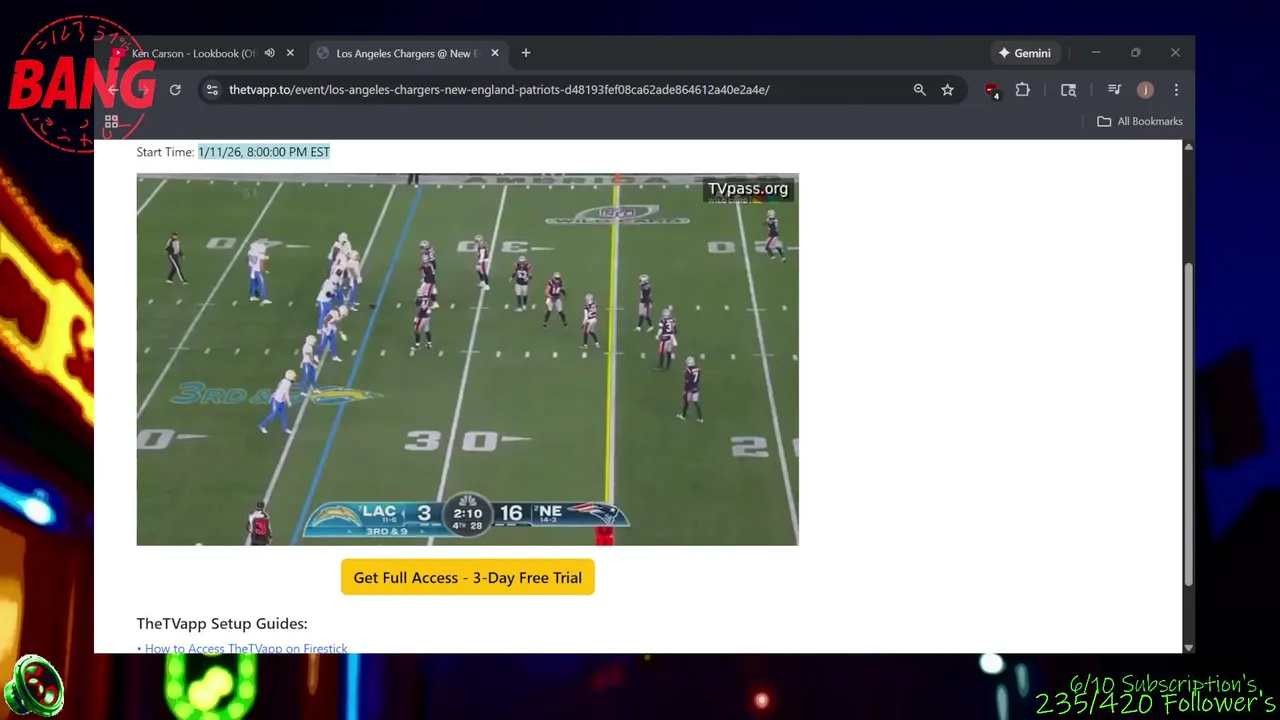Screen dimensions: 1280x720
Task: Select the Los Angeles Chargers @ New England tab
Action: click(x=407, y=53)
